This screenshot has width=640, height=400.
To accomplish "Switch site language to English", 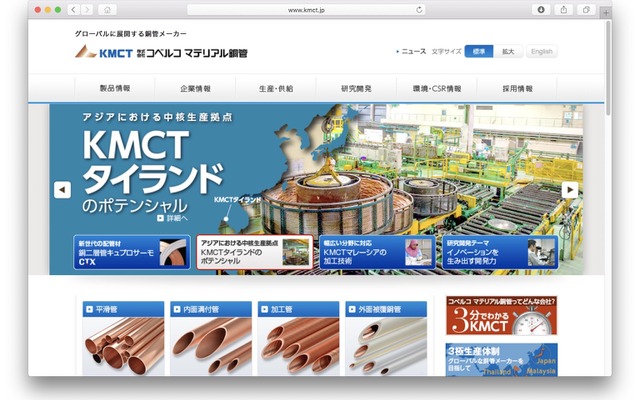I will click(542, 51).
